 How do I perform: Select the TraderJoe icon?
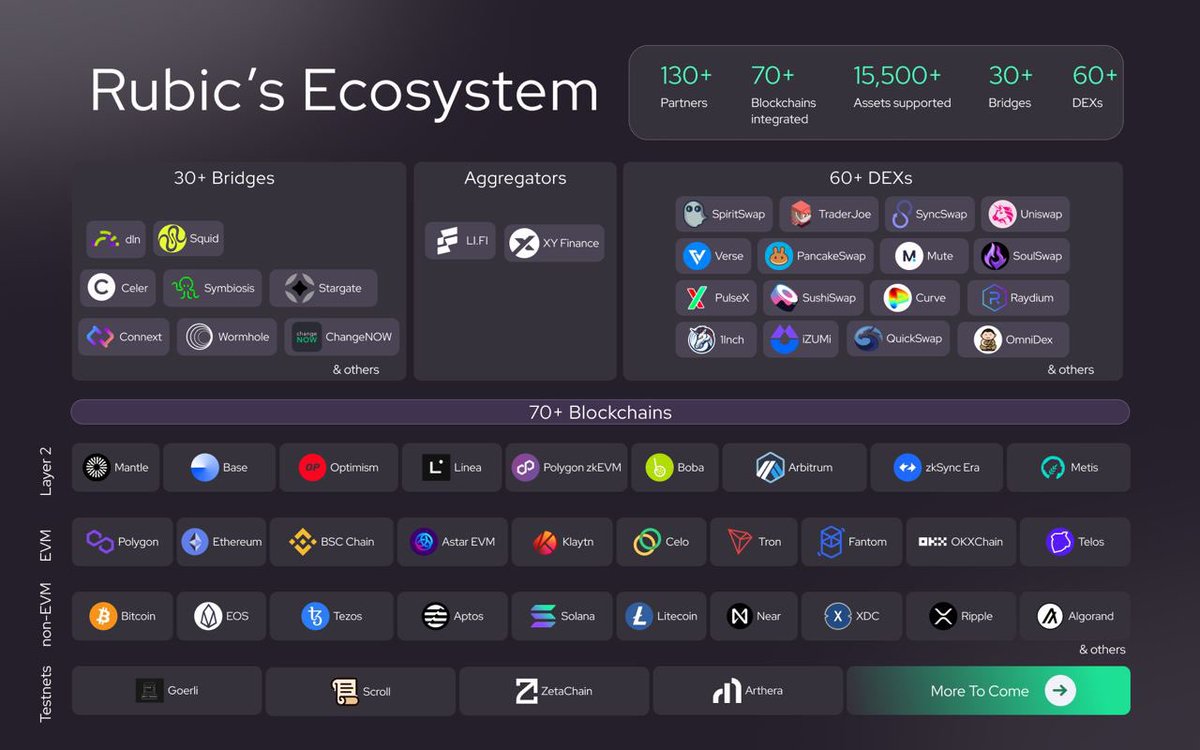pos(801,214)
